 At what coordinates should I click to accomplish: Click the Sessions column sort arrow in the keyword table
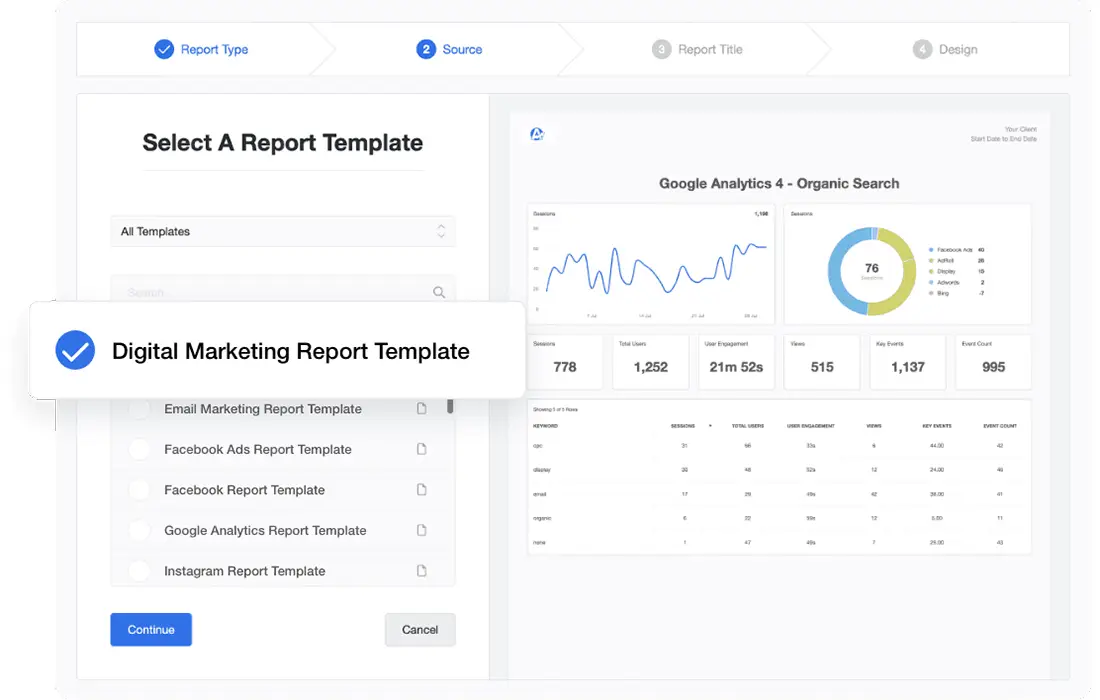pyautogui.click(x=710, y=425)
